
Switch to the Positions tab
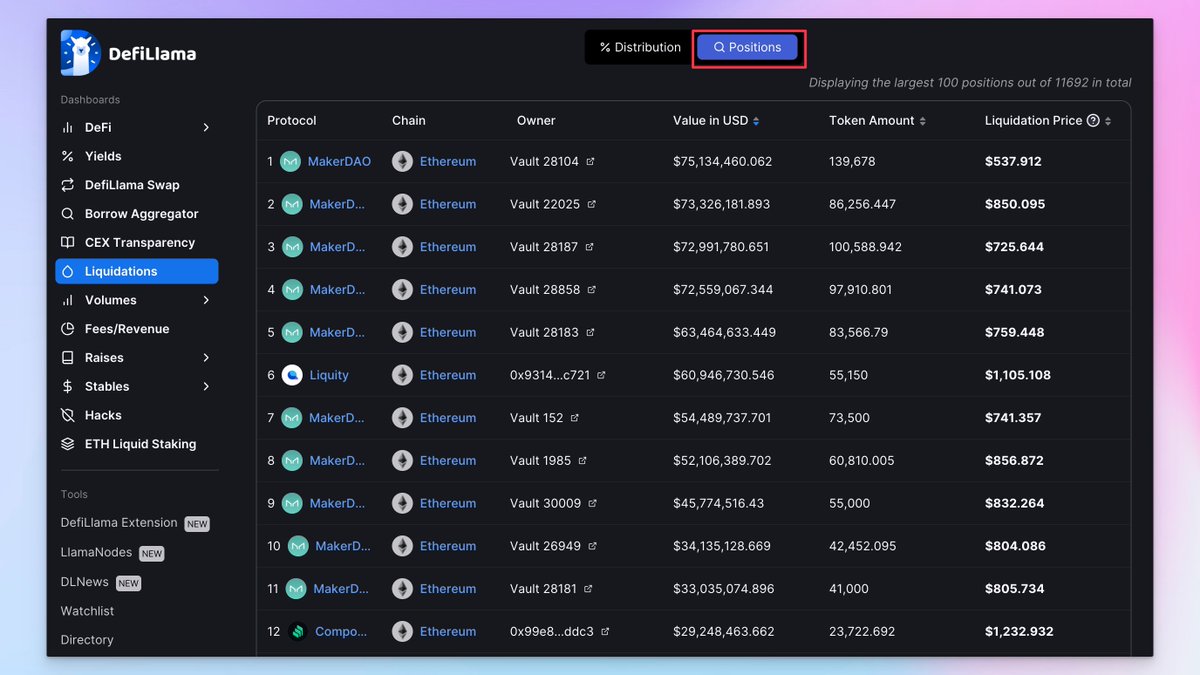[747, 47]
